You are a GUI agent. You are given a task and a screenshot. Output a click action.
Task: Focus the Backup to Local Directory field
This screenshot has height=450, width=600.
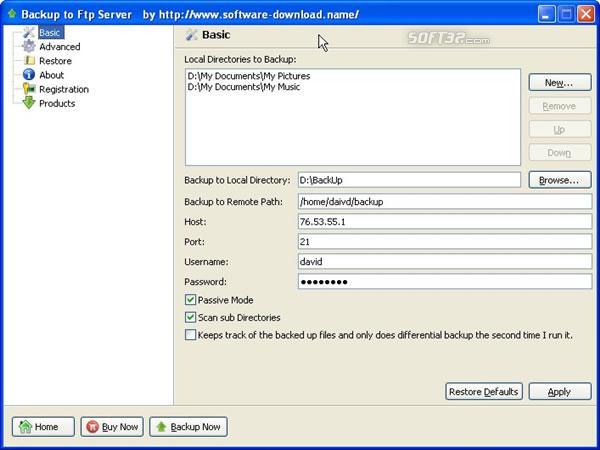pyautogui.click(x=409, y=180)
